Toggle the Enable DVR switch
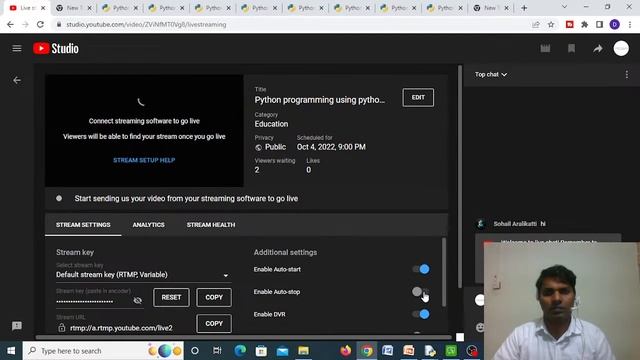The image size is (640, 360). [x=421, y=314]
